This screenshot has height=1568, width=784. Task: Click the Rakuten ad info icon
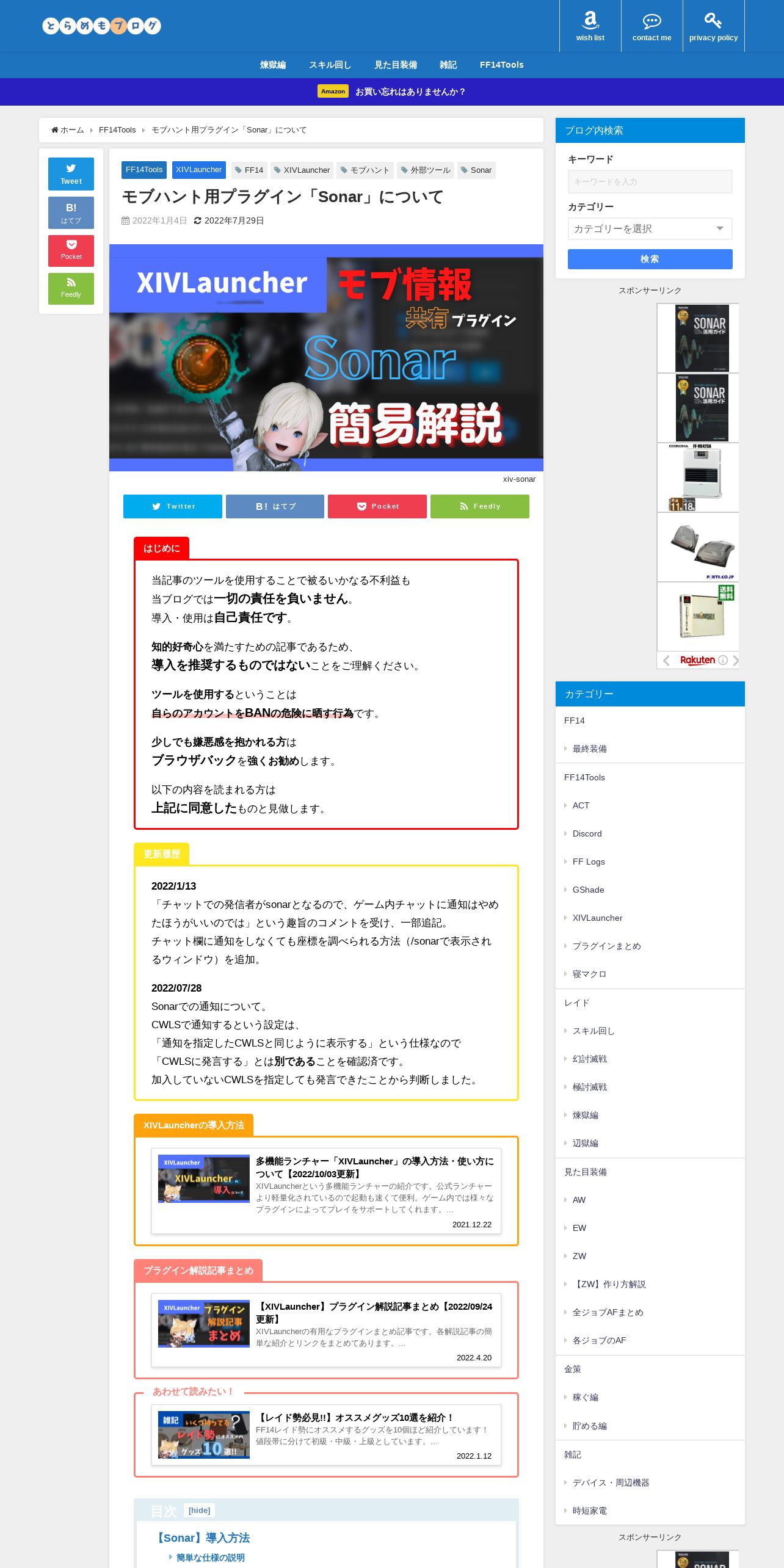(723, 660)
